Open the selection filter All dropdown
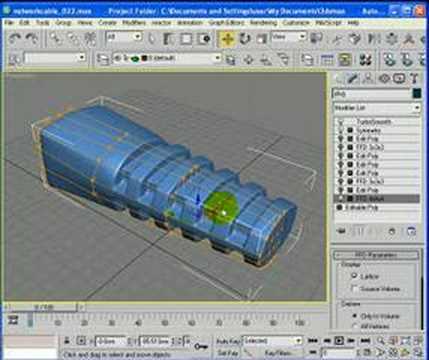 click(124, 37)
